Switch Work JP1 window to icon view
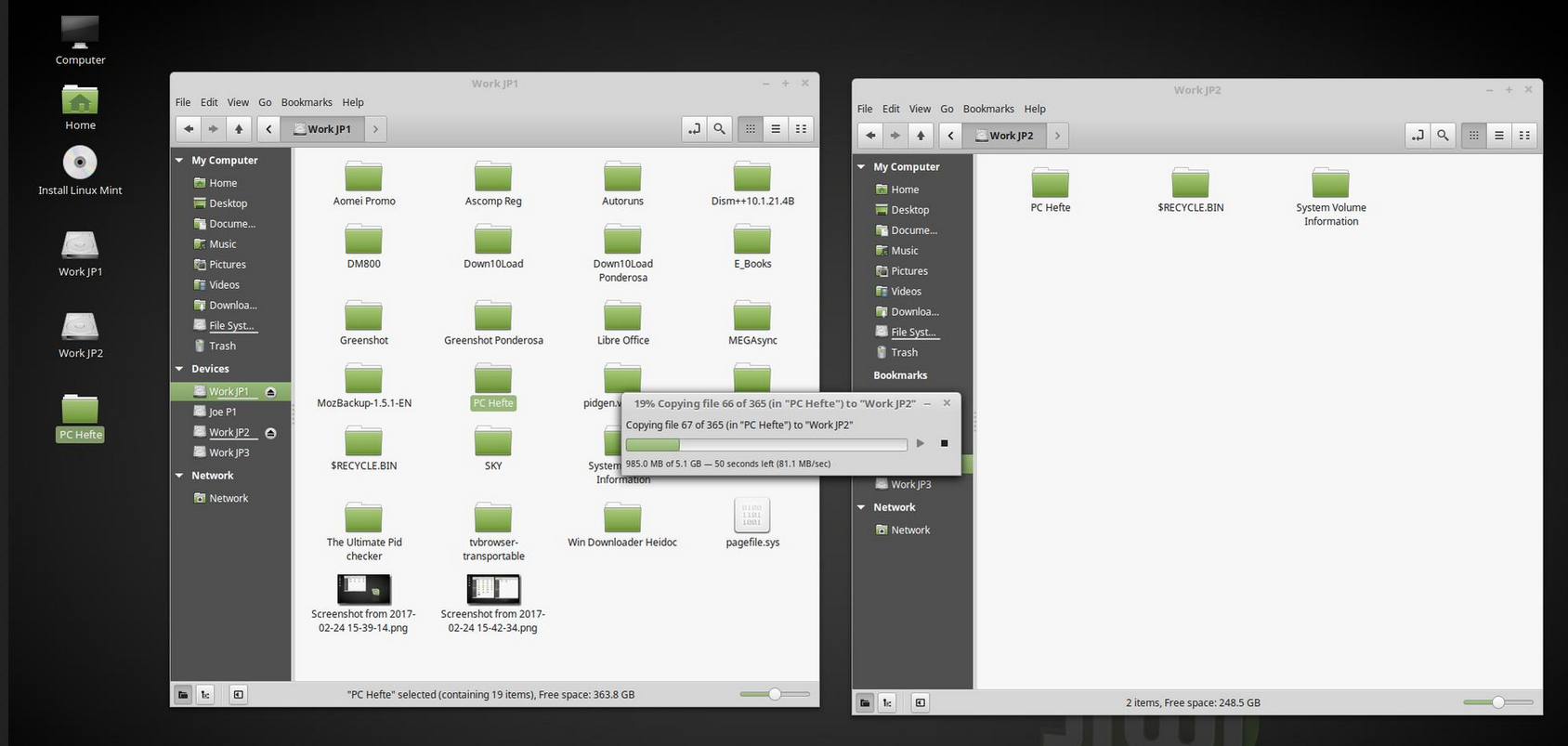The image size is (1568, 746). (751, 129)
